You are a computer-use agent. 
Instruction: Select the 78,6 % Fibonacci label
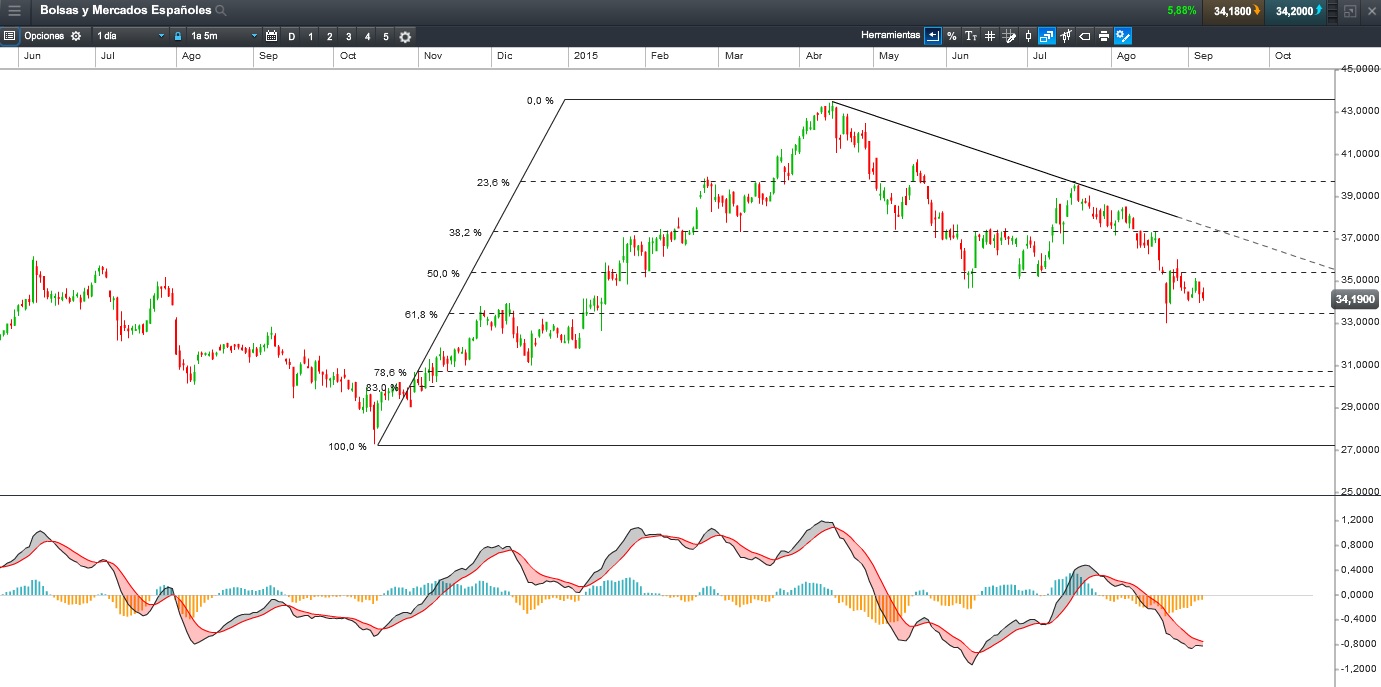(x=390, y=372)
